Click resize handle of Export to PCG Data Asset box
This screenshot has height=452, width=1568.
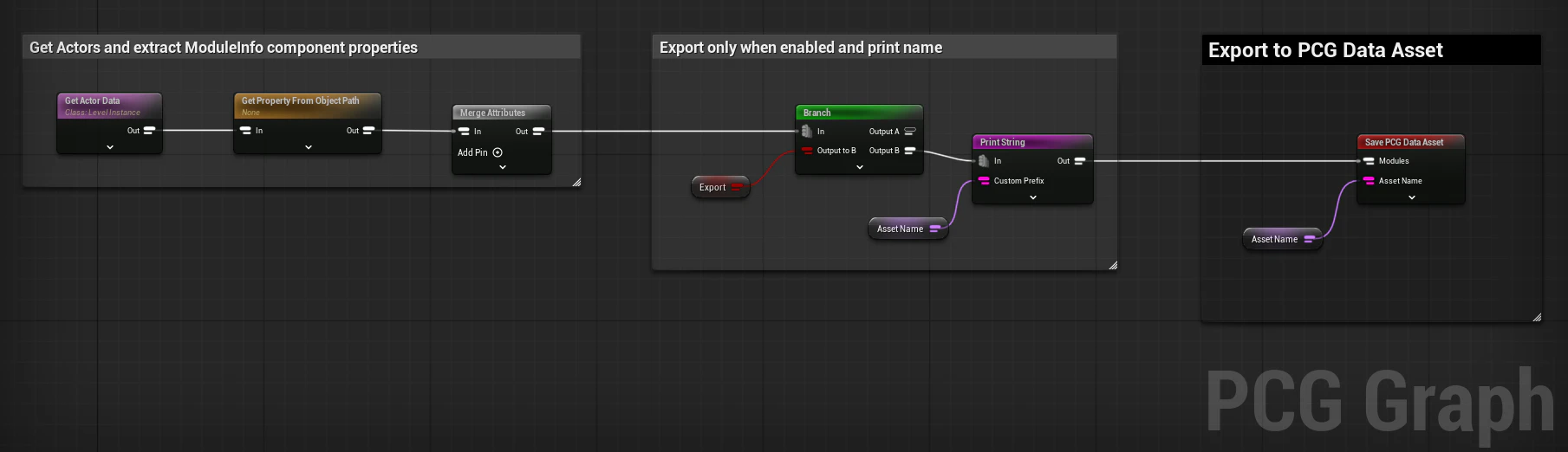[1537, 317]
